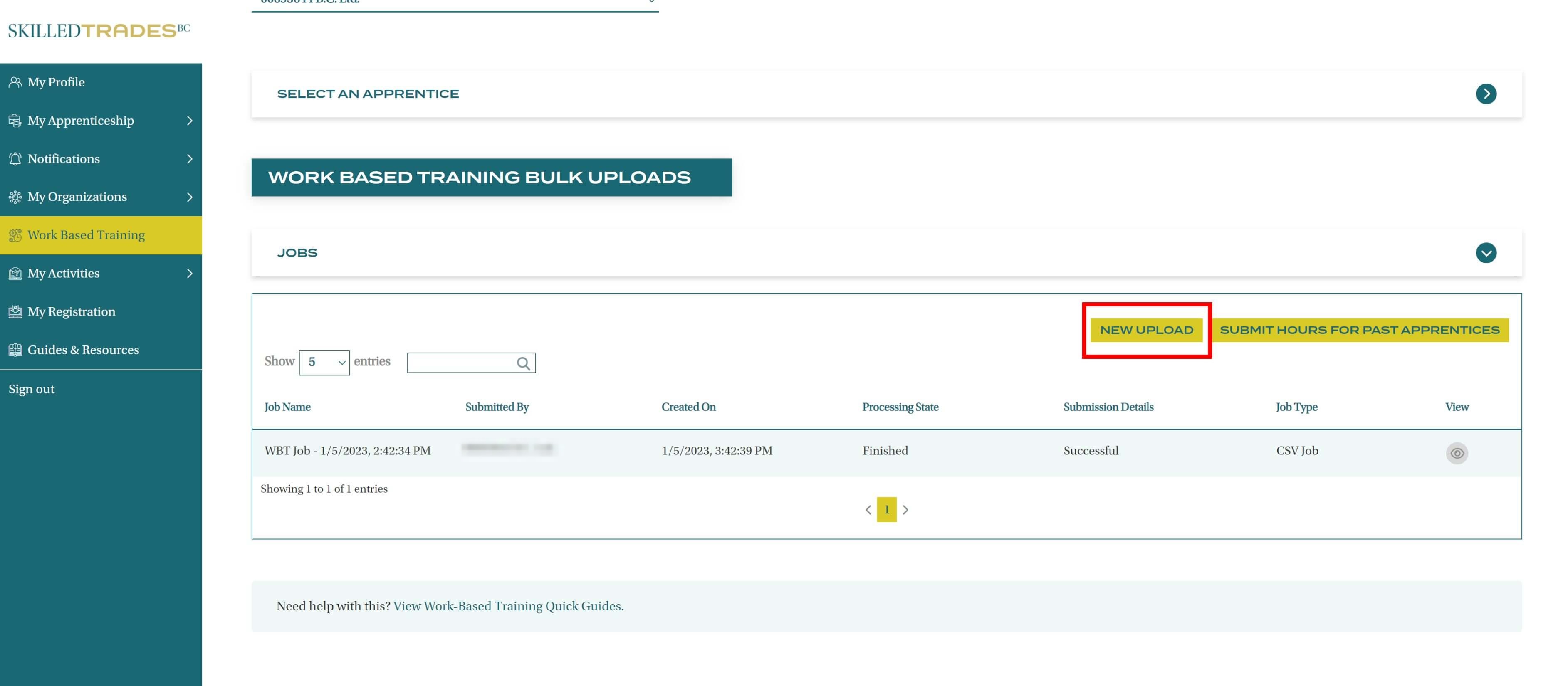Open the Show entries count dropdown
Image resolution: width=1568 pixels, height=686 pixels.
point(324,363)
